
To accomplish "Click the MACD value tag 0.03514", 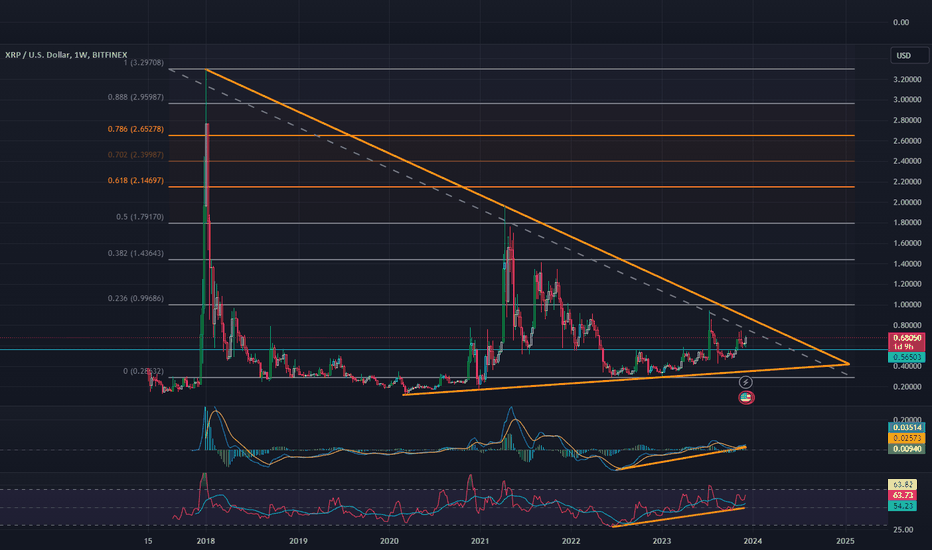I will tap(906, 427).
